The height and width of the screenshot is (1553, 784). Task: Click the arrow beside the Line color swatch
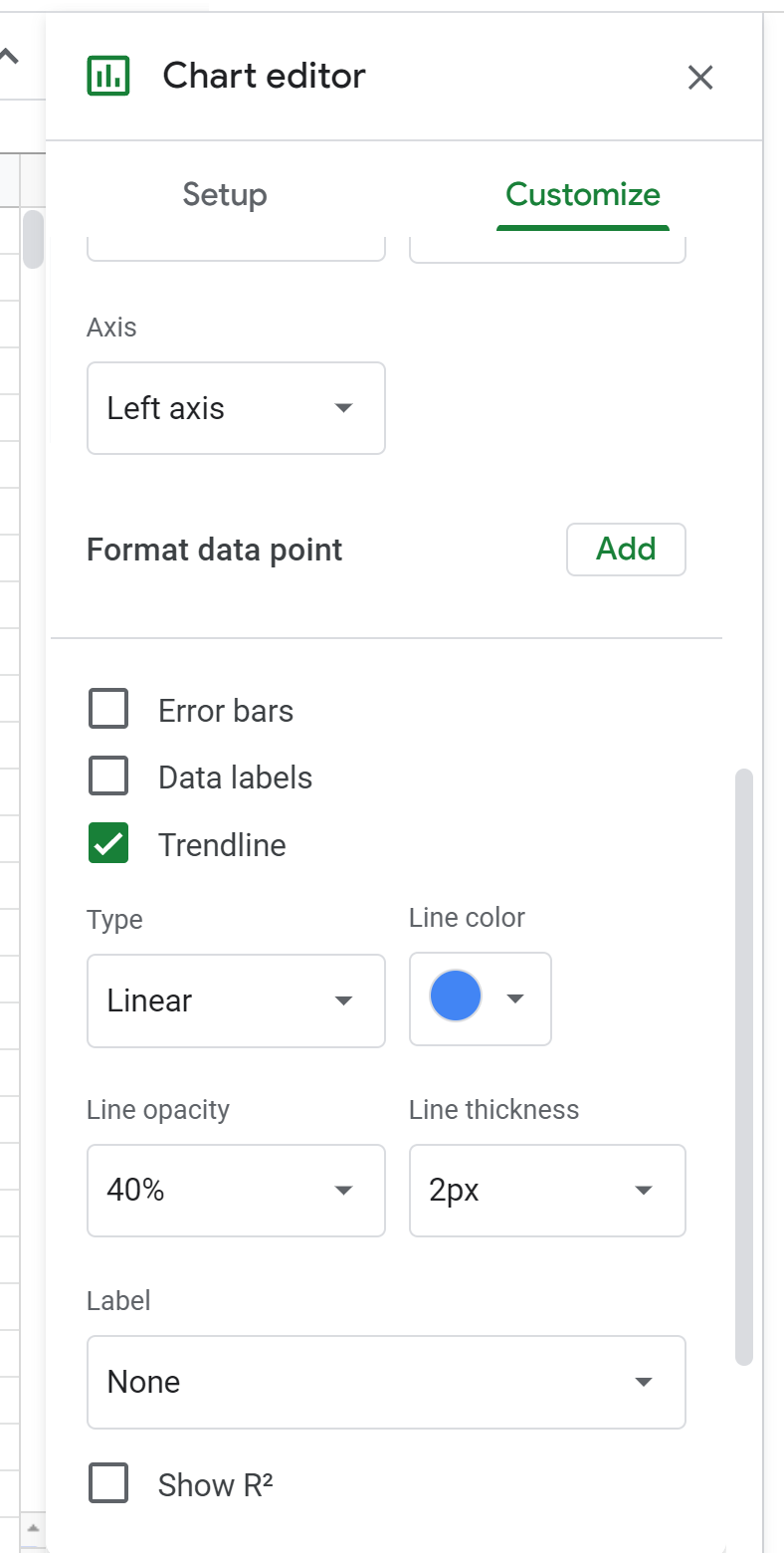coord(515,998)
